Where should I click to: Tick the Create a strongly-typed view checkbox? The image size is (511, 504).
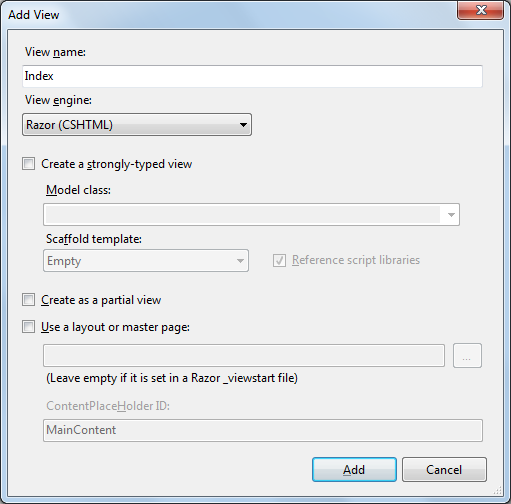(x=28, y=164)
